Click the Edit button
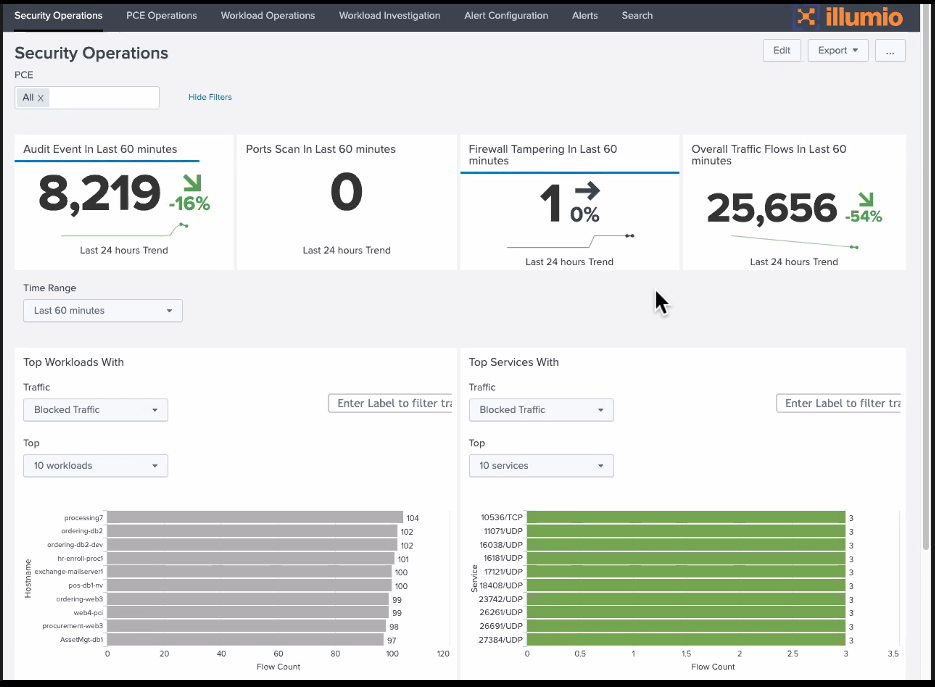 [x=781, y=51]
